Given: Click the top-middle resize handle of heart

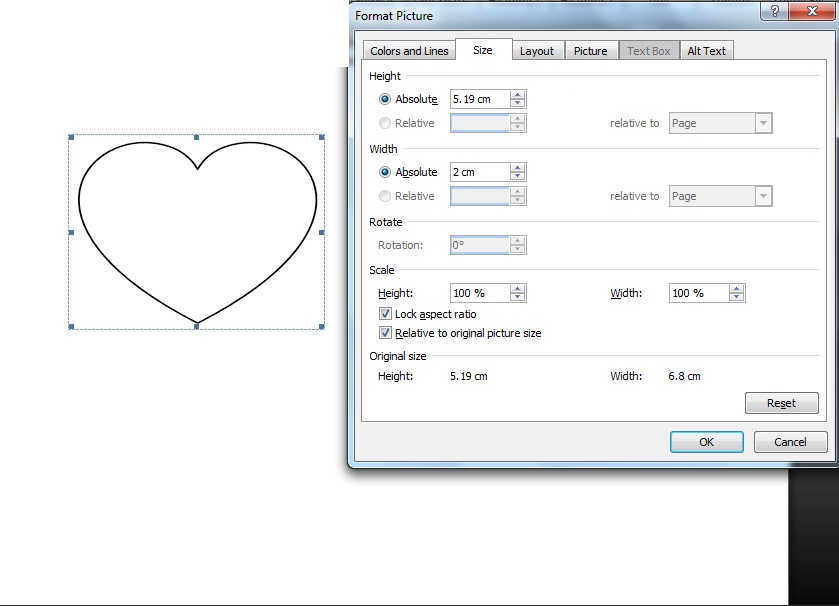Looking at the screenshot, I should [x=196, y=137].
